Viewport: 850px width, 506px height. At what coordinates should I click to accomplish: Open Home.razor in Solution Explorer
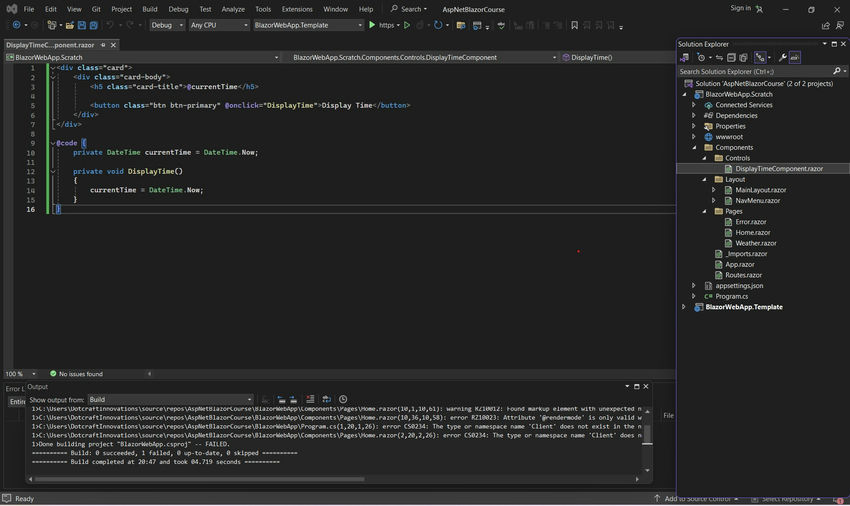[752, 232]
